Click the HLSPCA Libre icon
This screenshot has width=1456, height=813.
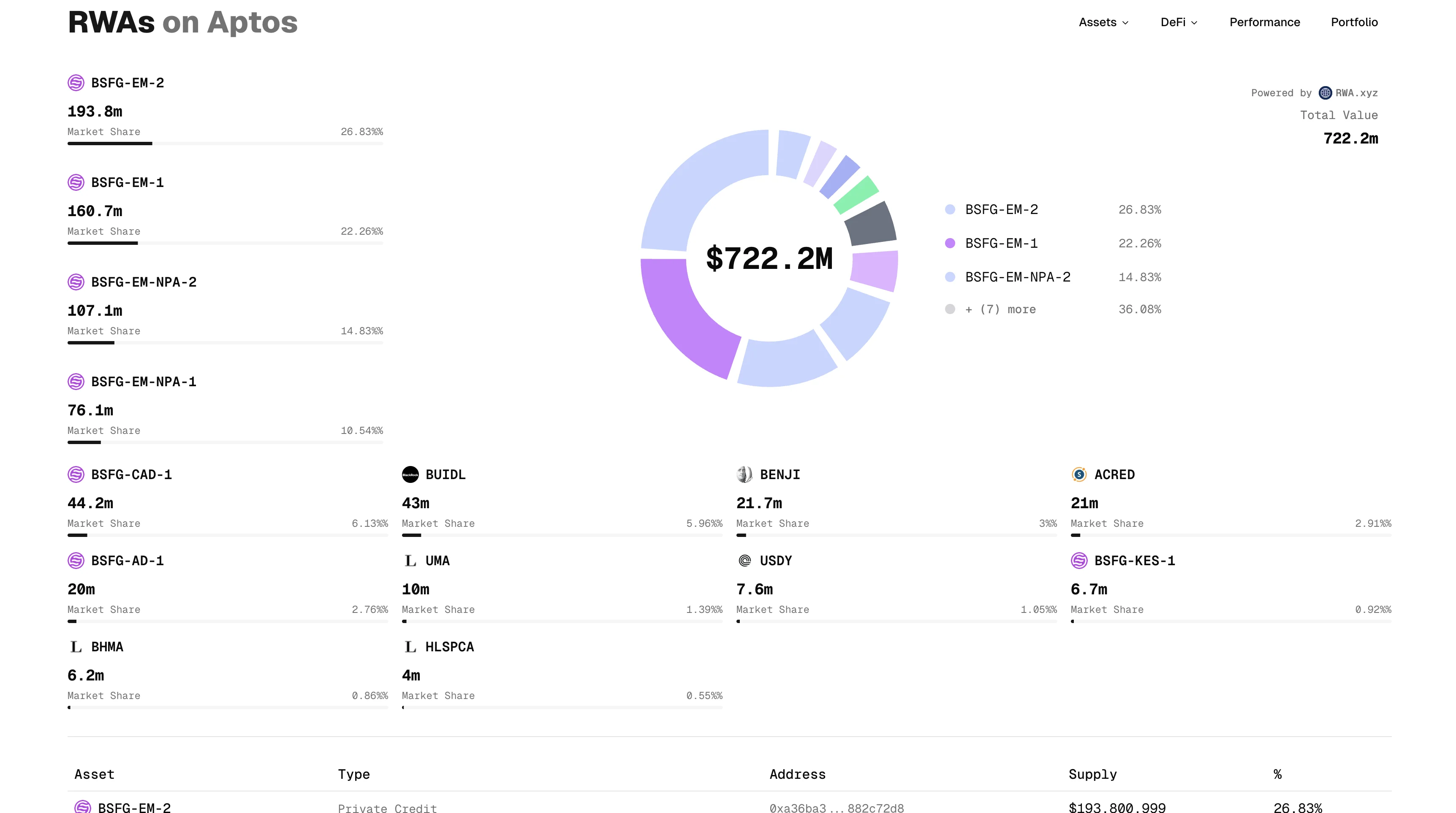pos(410,646)
